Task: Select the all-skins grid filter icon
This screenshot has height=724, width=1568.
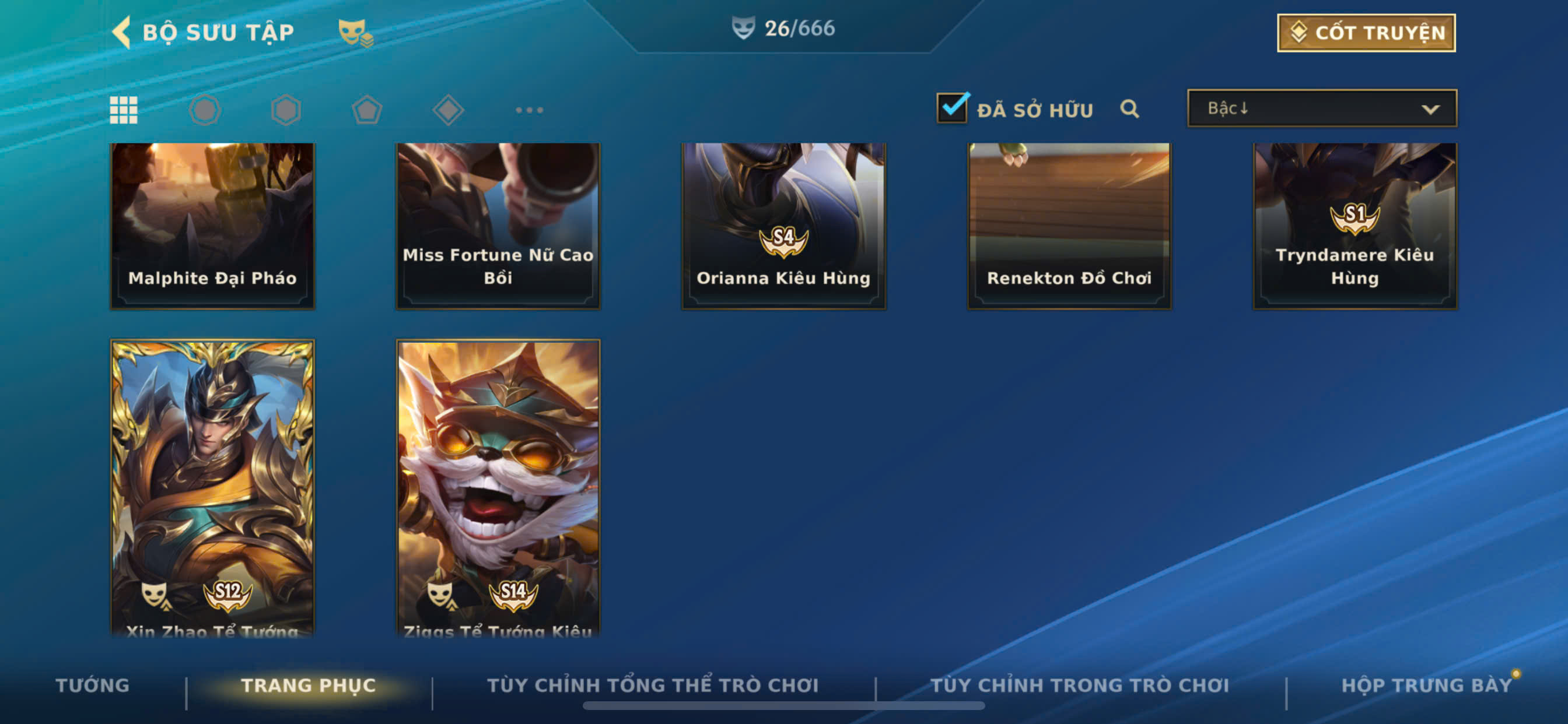Action: point(124,110)
